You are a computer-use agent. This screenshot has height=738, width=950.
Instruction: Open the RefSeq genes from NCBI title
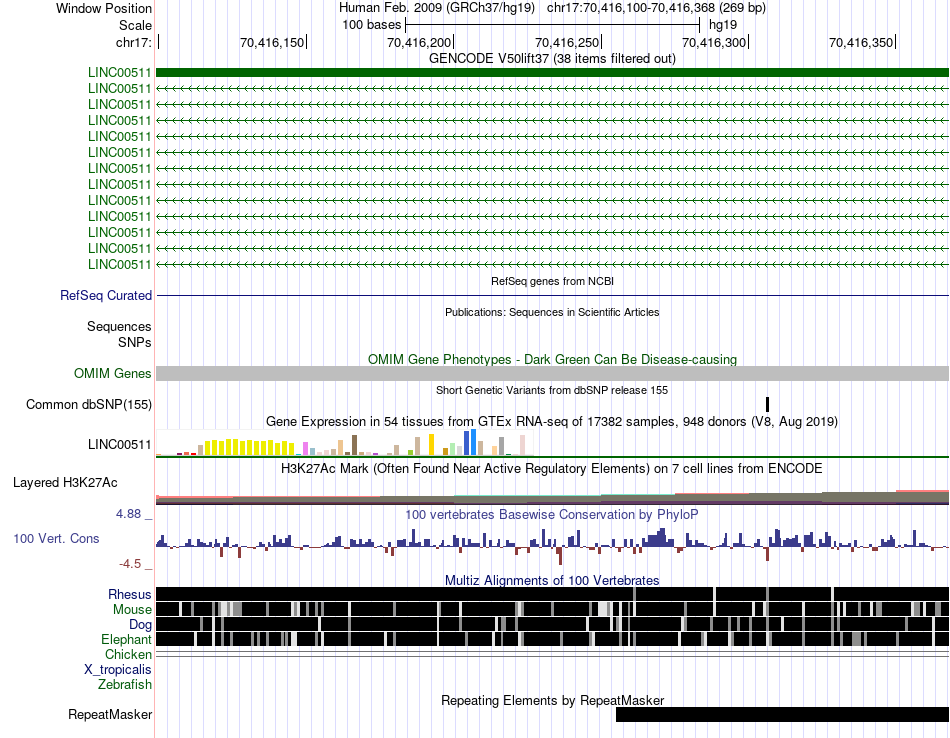point(552,281)
